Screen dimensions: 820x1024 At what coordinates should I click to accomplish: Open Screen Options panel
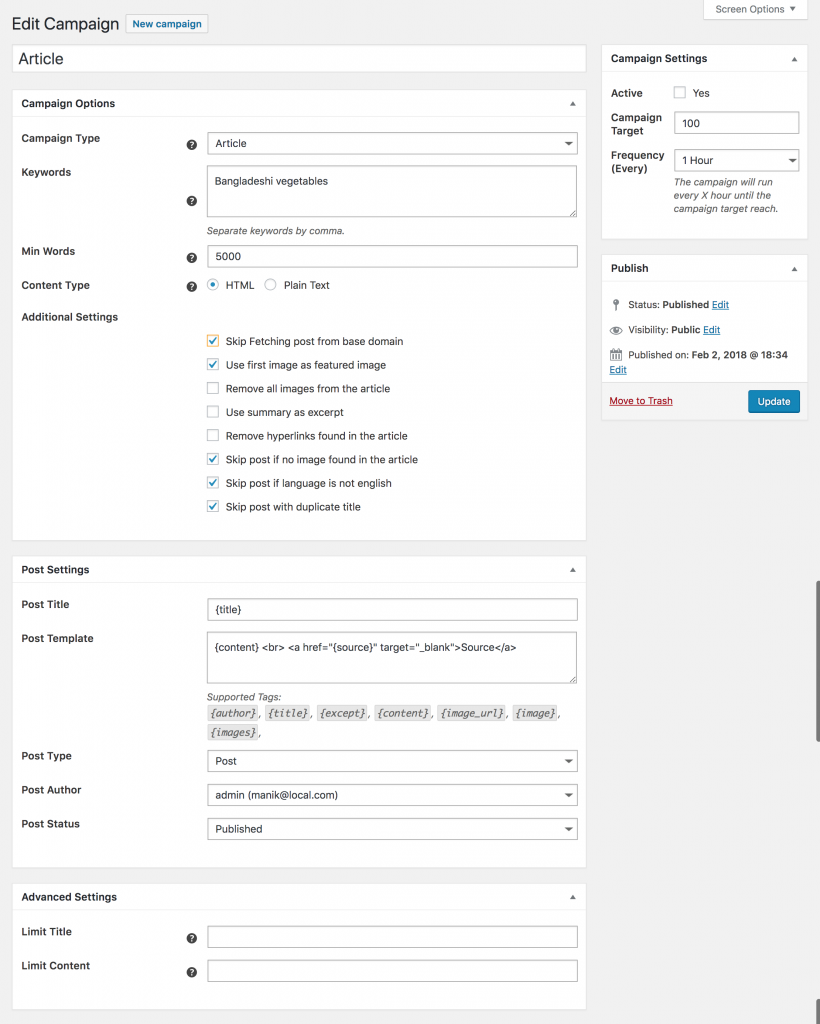(755, 9)
